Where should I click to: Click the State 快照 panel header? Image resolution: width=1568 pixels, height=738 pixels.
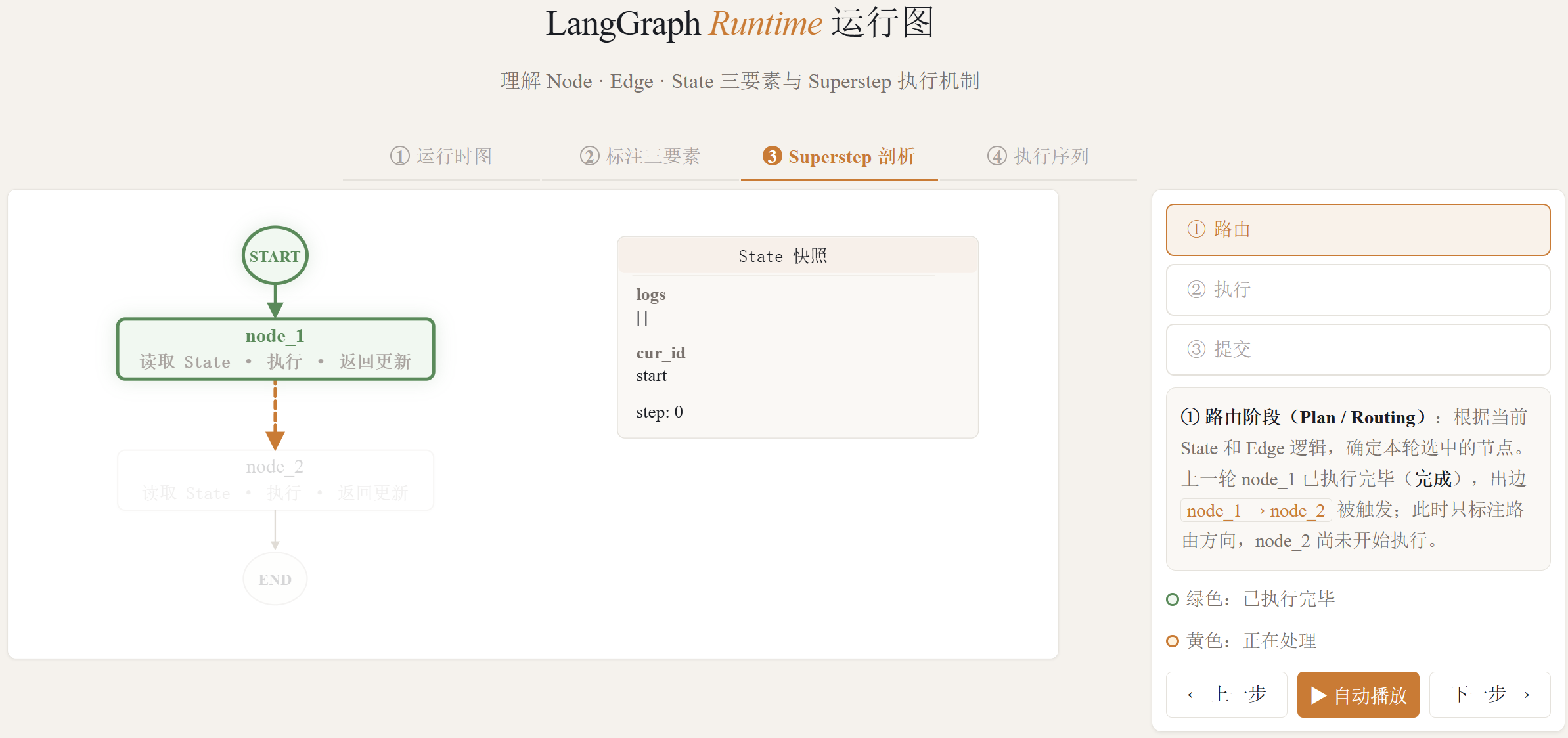click(x=797, y=255)
